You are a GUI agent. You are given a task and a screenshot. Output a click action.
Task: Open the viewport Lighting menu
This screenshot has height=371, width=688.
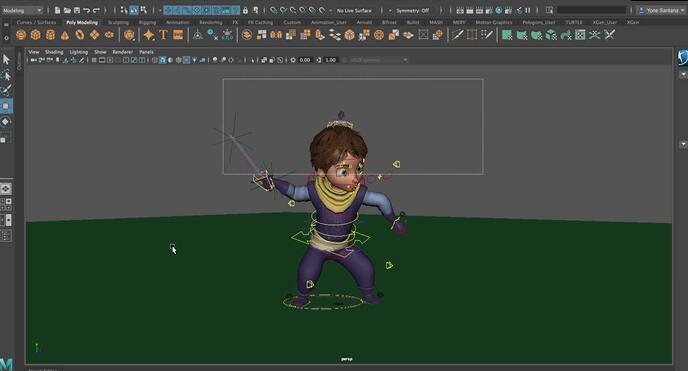tap(79, 52)
